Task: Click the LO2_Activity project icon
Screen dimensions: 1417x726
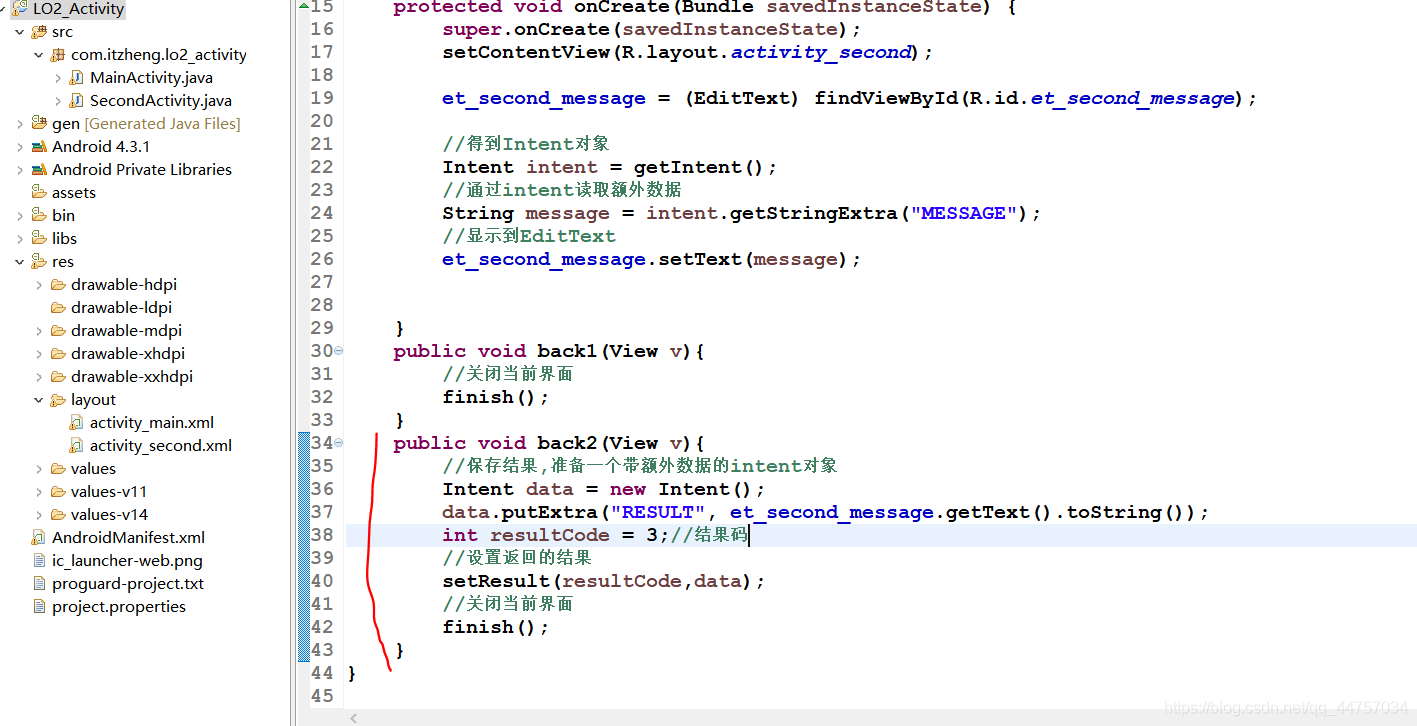Action: pos(20,9)
